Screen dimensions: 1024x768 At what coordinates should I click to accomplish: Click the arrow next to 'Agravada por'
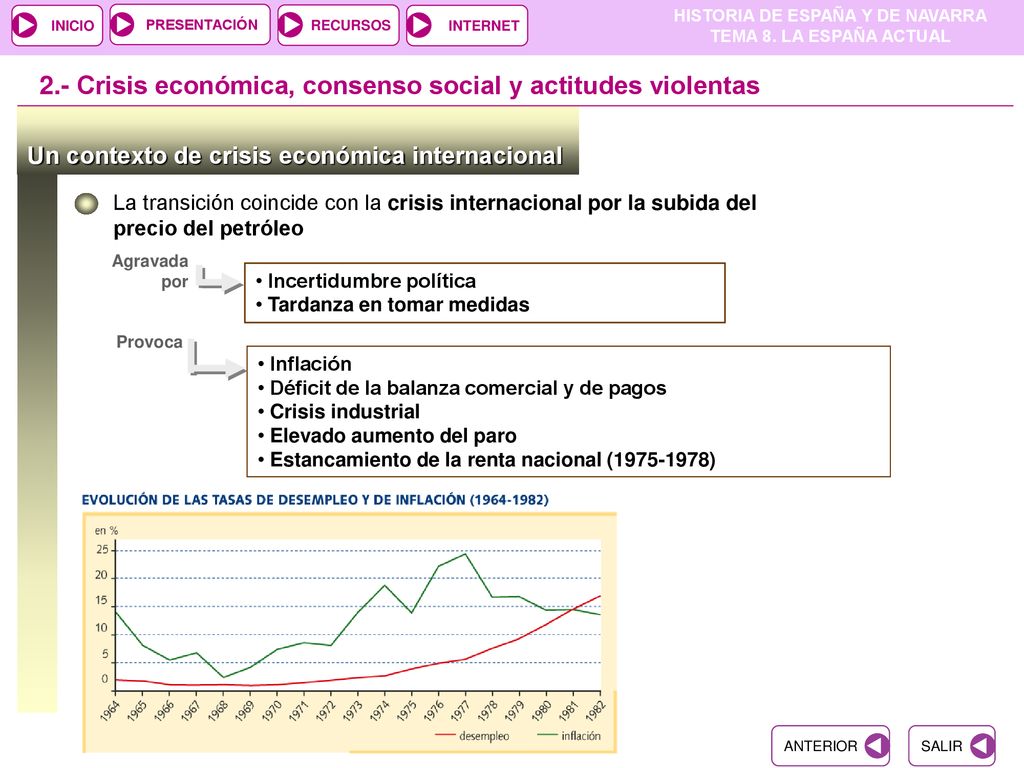[x=221, y=281]
